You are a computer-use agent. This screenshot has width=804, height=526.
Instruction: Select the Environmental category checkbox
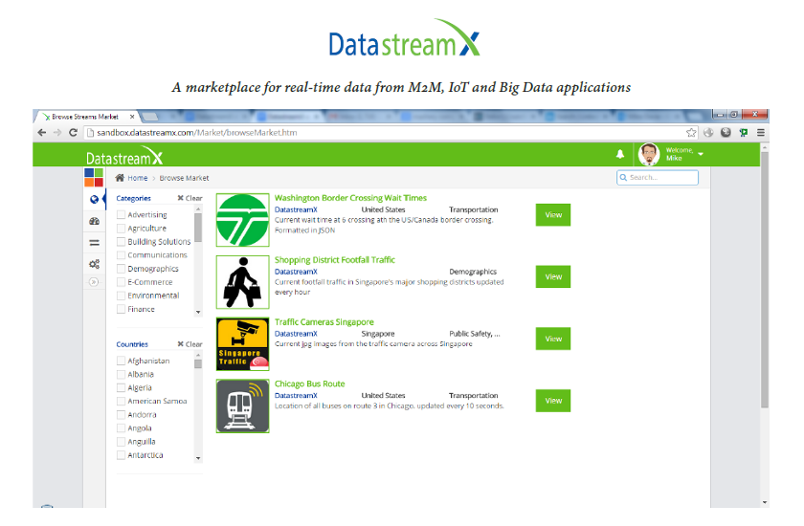point(121,295)
